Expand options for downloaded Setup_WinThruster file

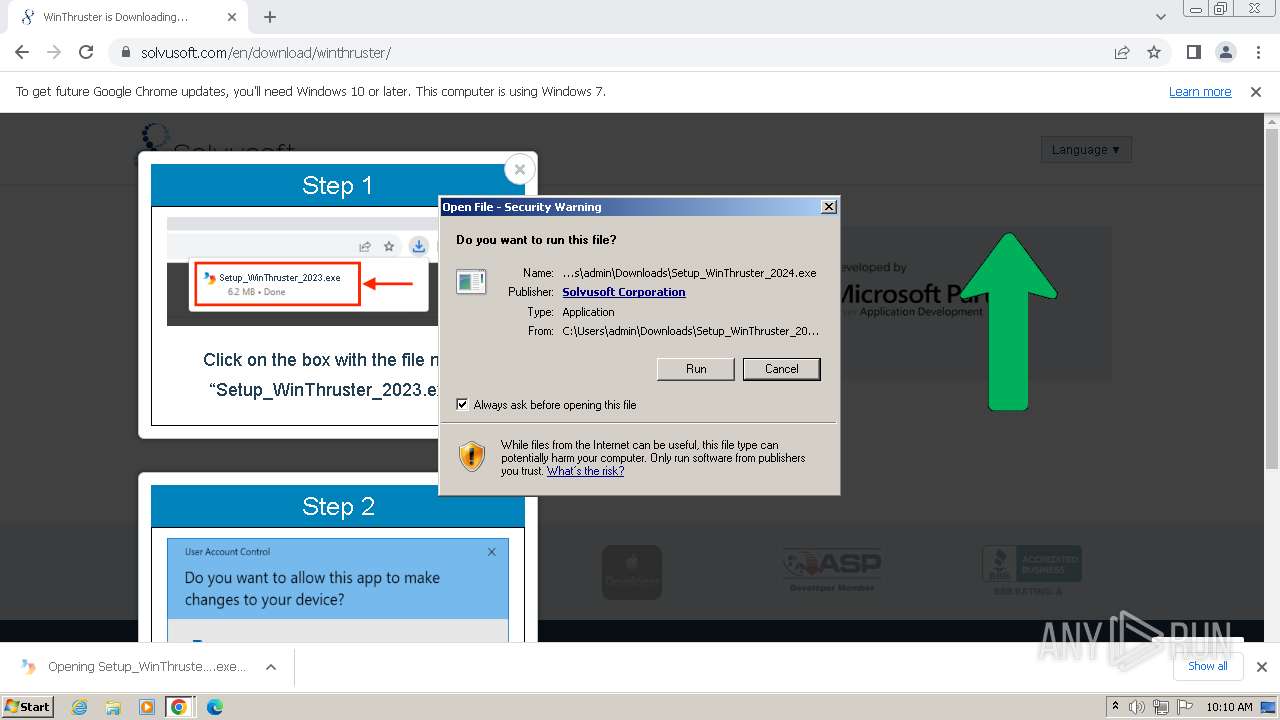271,667
